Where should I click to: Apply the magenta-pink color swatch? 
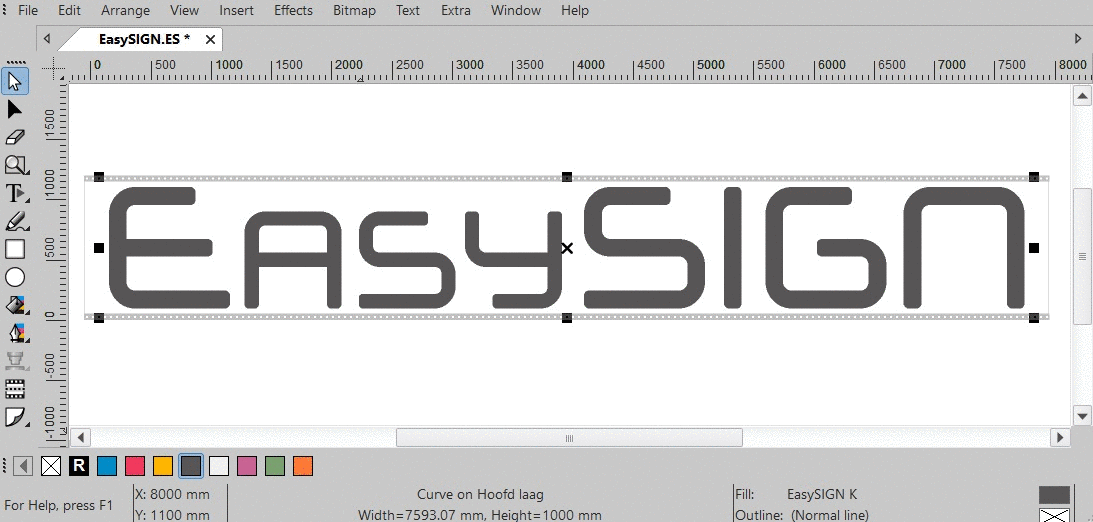pos(247,466)
